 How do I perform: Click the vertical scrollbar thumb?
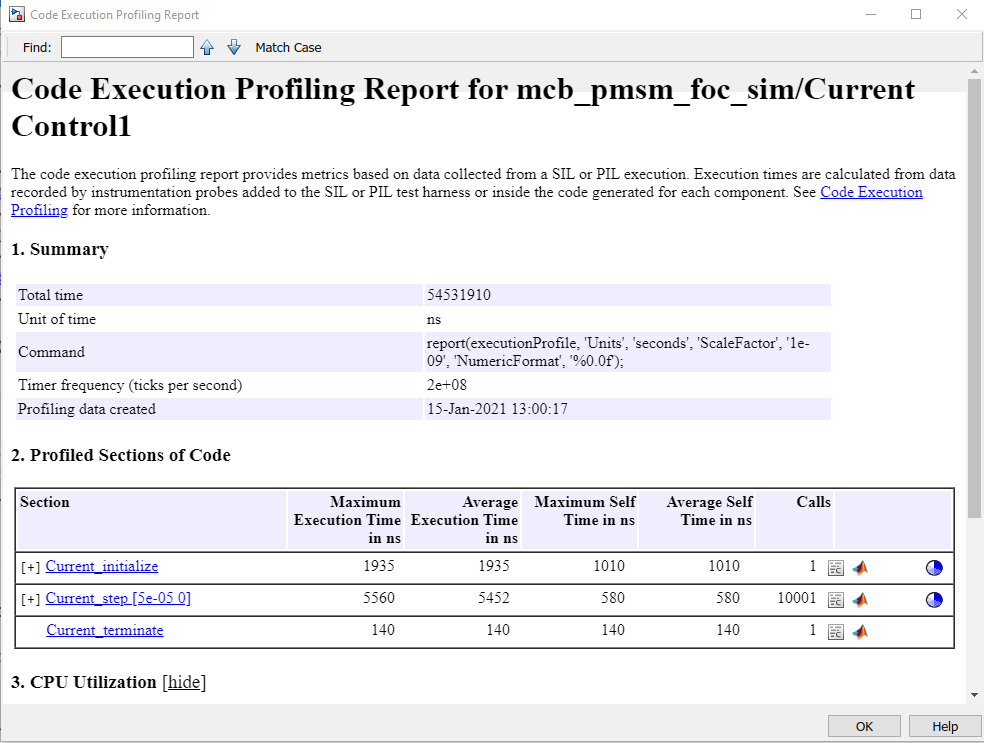pos(974,298)
